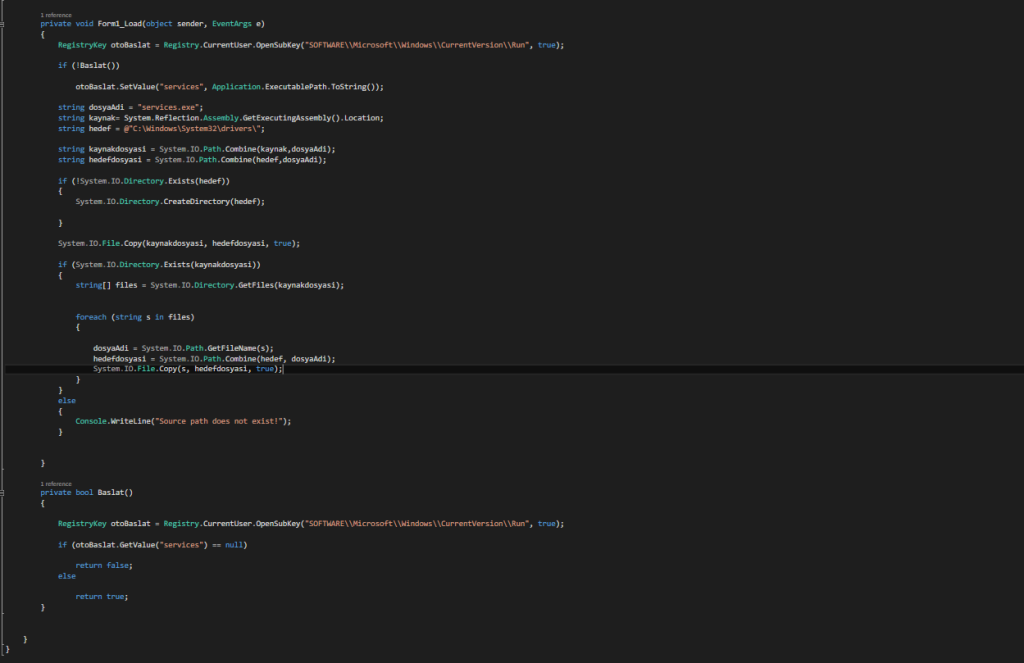Image resolution: width=1024 pixels, height=663 pixels.
Task: Click the "Source path does not exist!" string
Action: coord(221,421)
